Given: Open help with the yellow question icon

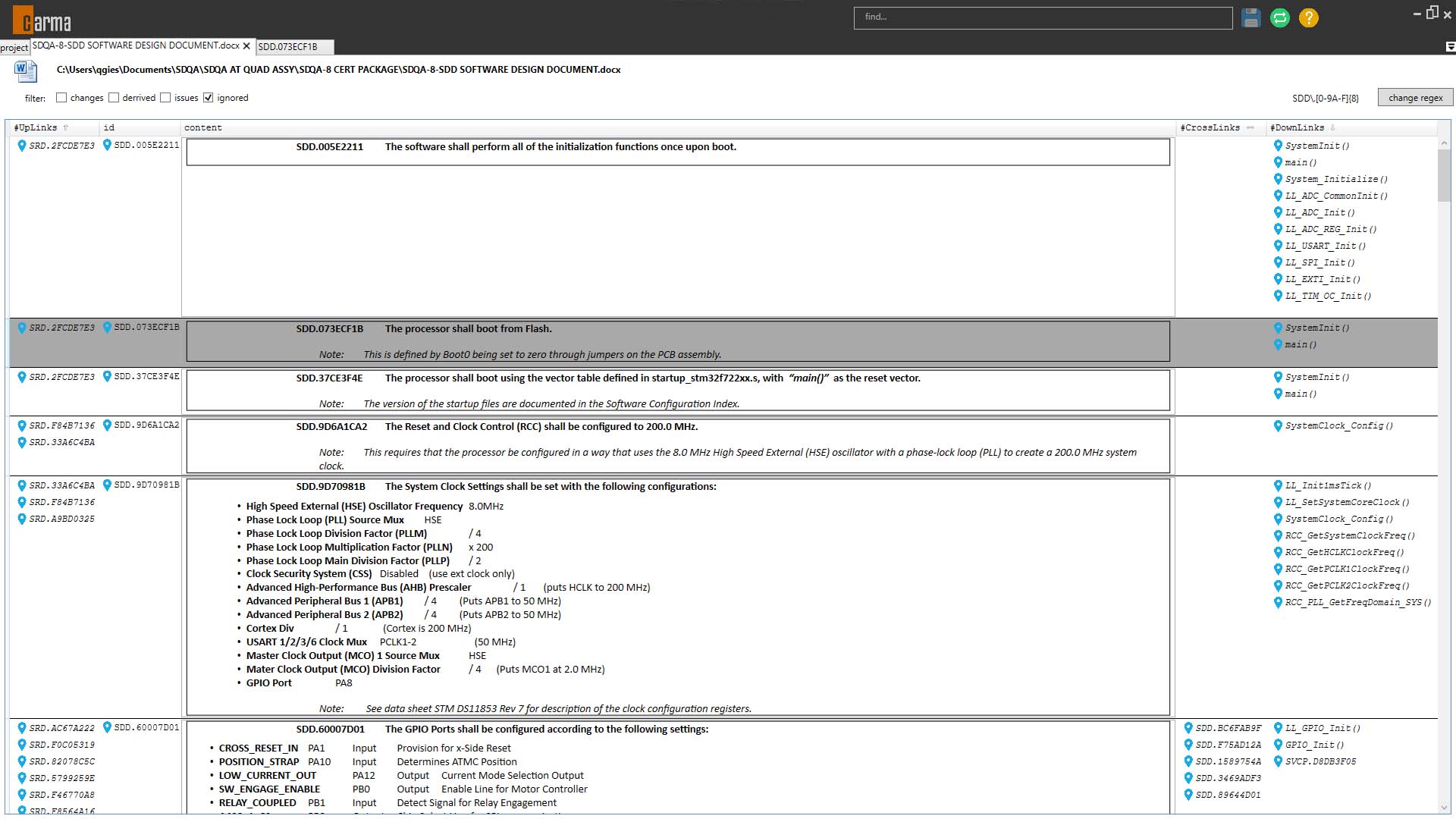Looking at the screenshot, I should pyautogui.click(x=1309, y=17).
